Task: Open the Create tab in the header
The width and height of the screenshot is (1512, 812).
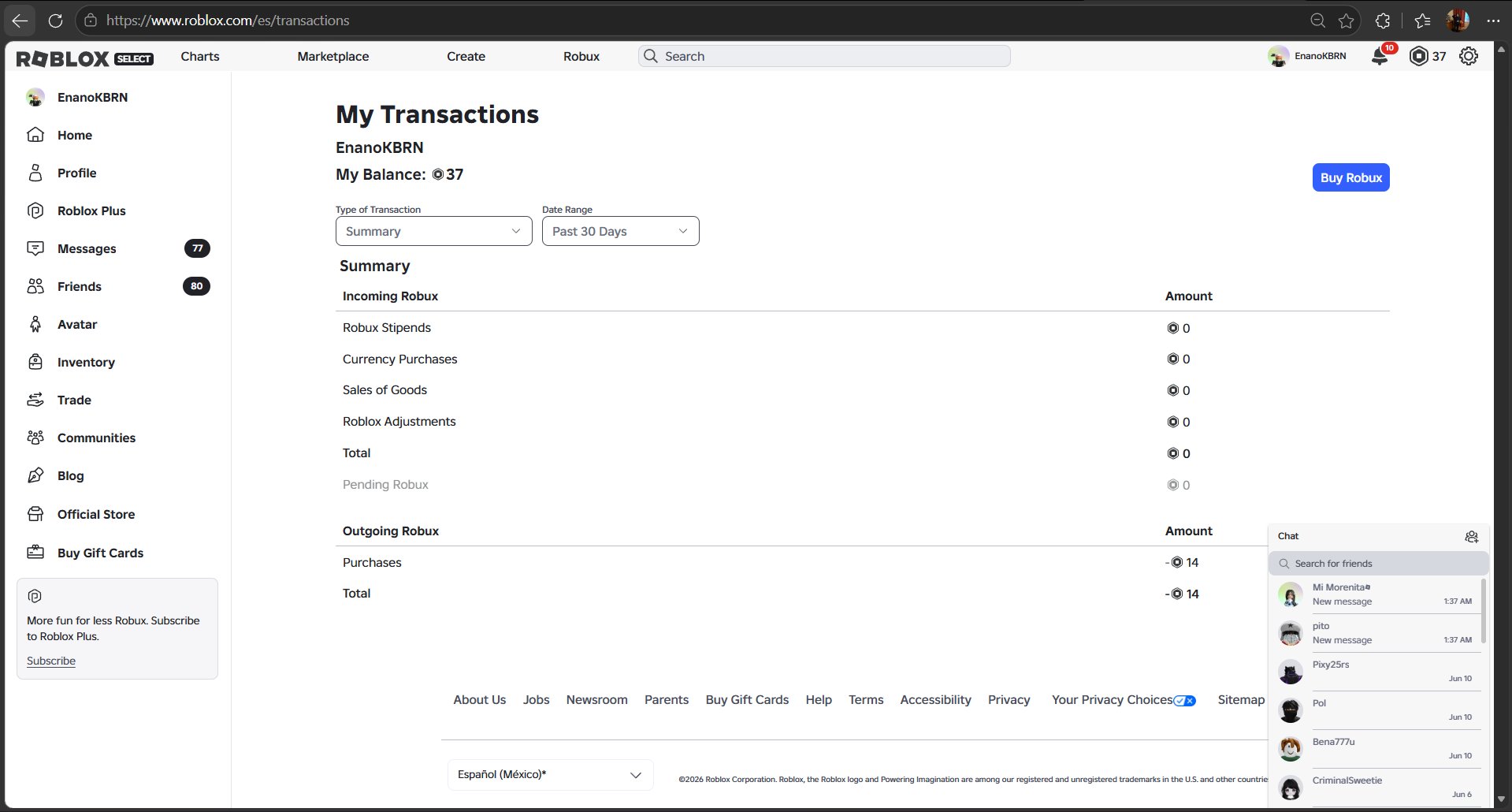Action: tap(466, 56)
